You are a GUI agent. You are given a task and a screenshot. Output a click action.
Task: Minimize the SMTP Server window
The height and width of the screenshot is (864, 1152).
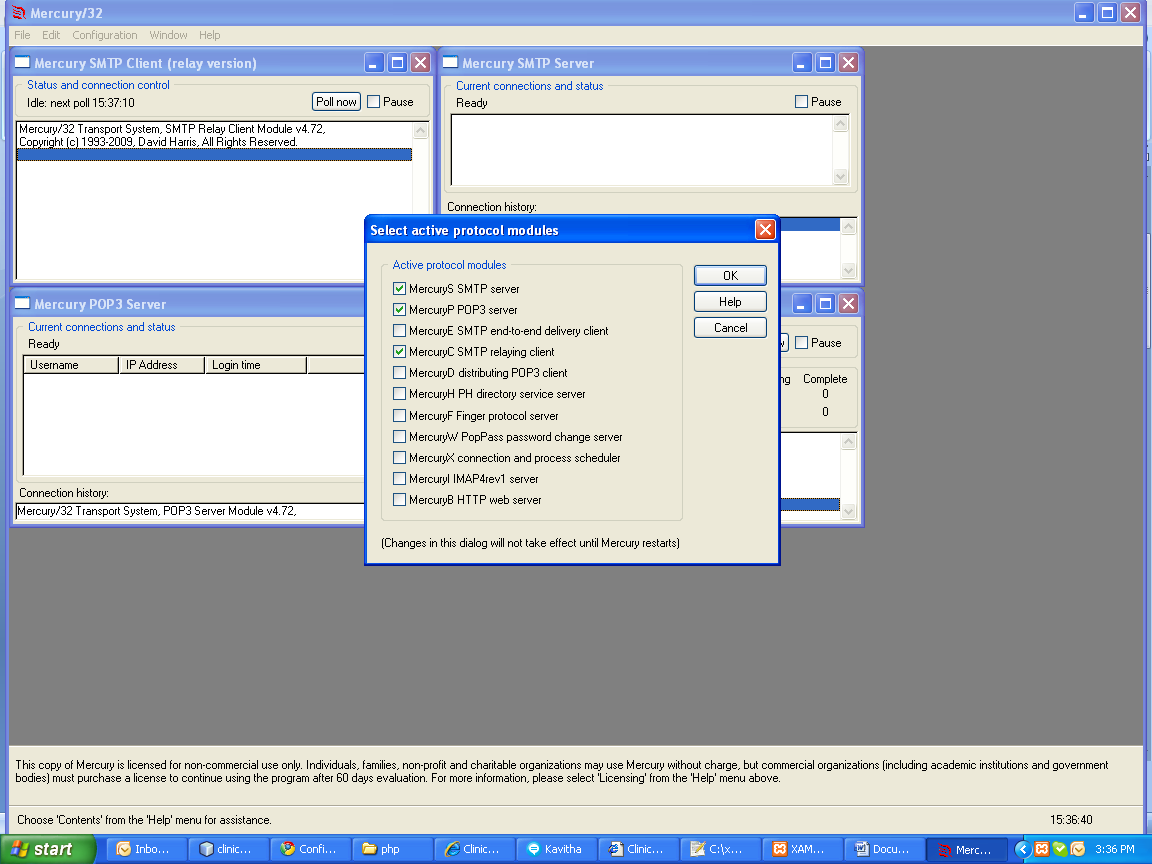click(x=802, y=63)
